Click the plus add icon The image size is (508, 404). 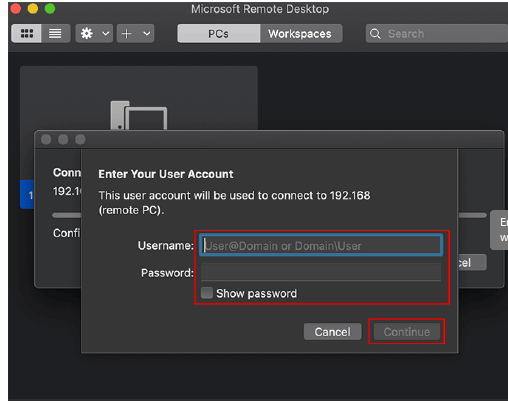click(127, 34)
